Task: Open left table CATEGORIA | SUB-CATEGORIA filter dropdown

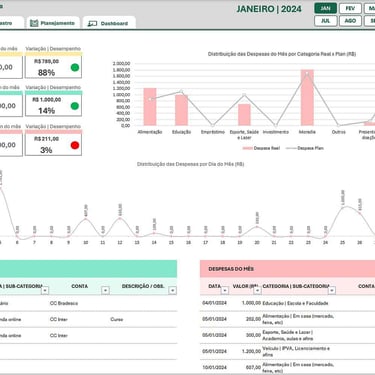Action: tap(45, 290)
